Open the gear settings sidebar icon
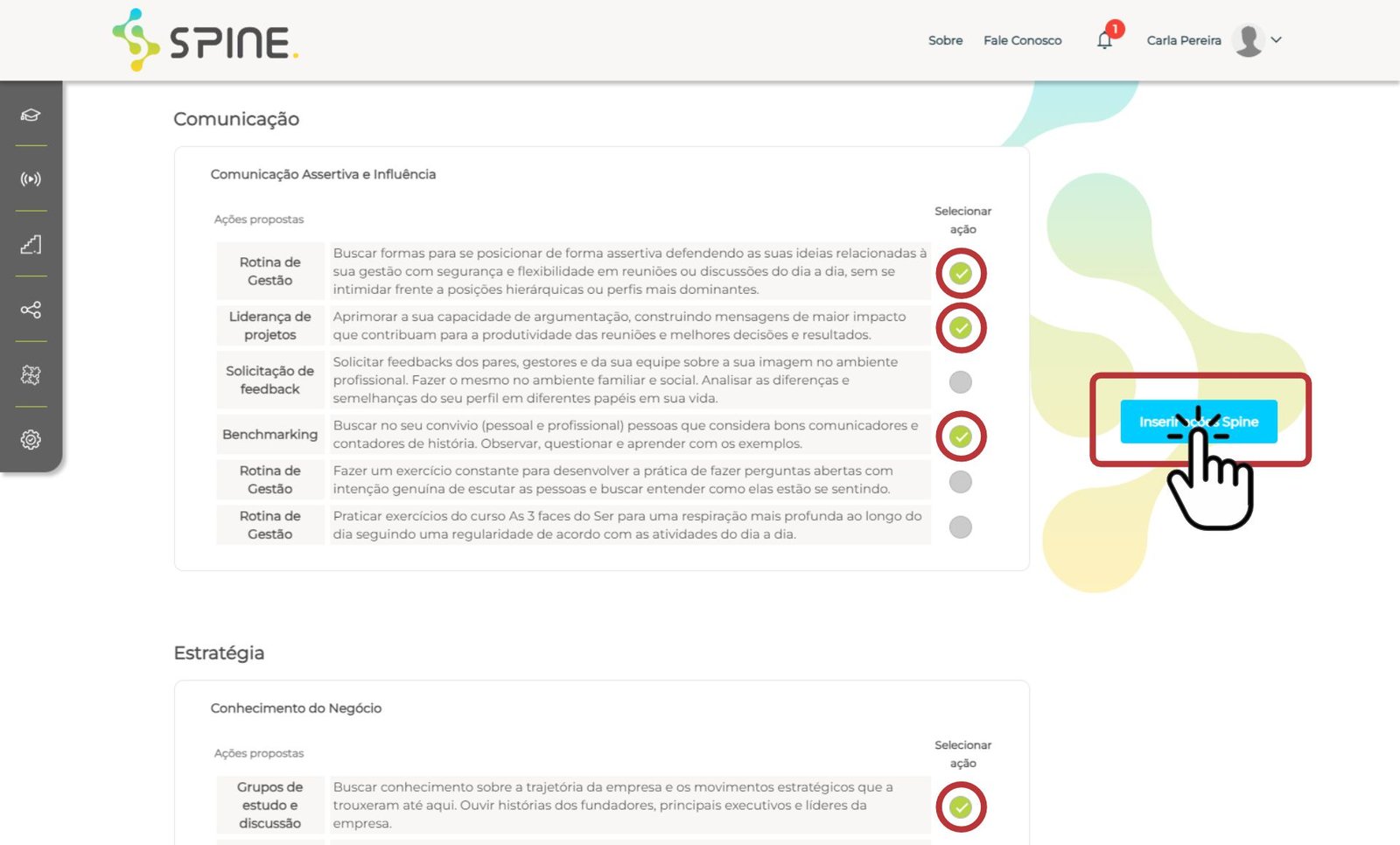1400x845 pixels. [x=31, y=439]
